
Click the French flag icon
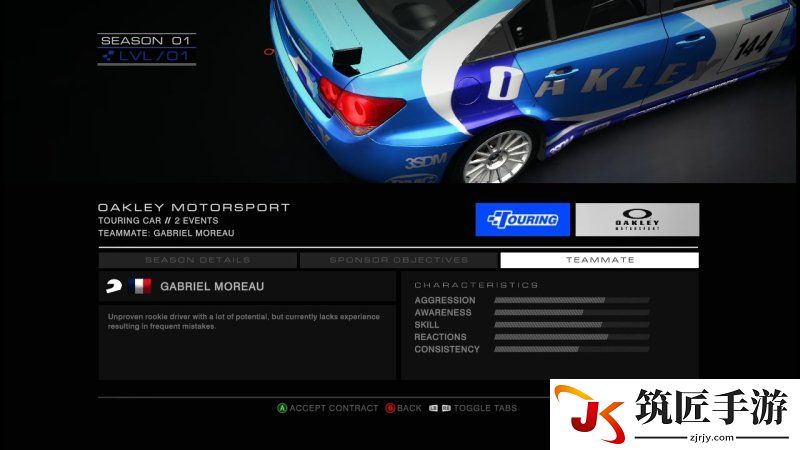pos(140,286)
